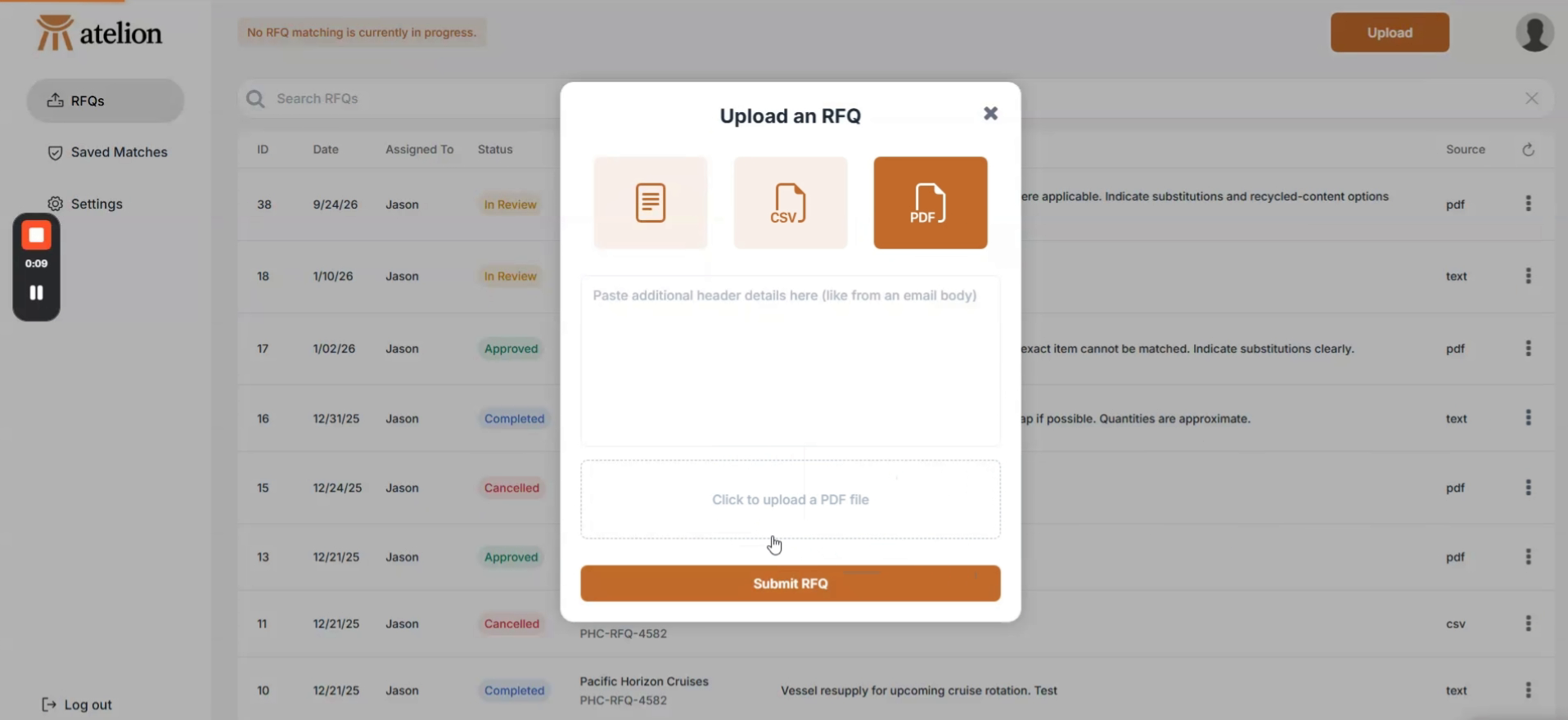Open row actions menu for RFQ 17
Screen dimensions: 1568x720
click(x=1528, y=349)
